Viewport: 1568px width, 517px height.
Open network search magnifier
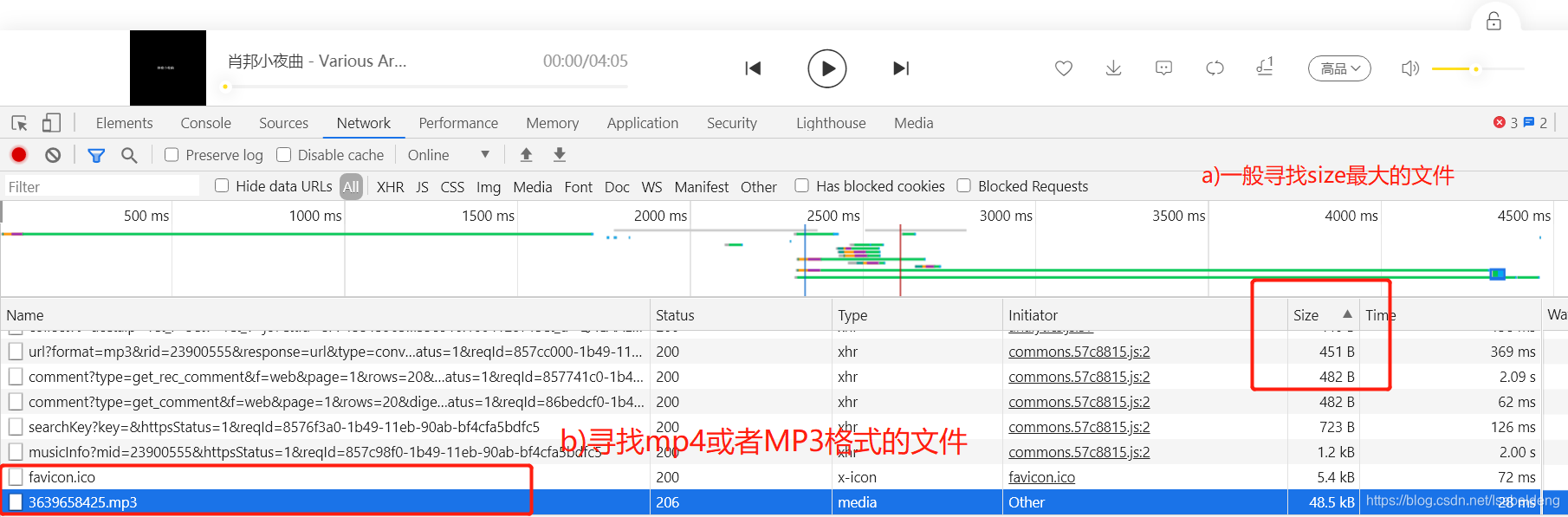(129, 155)
